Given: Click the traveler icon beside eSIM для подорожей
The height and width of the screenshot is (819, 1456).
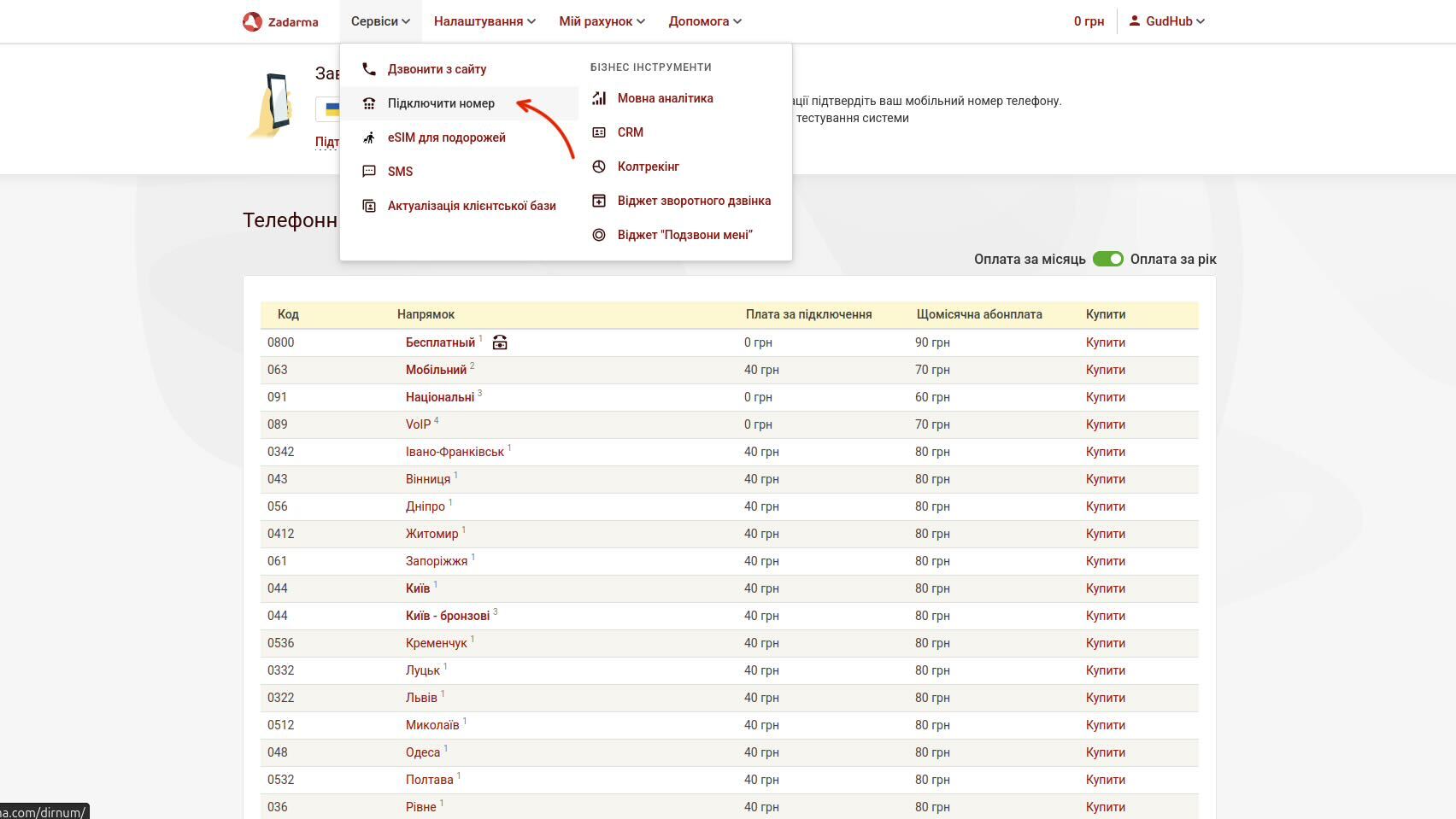Looking at the screenshot, I should click(369, 137).
